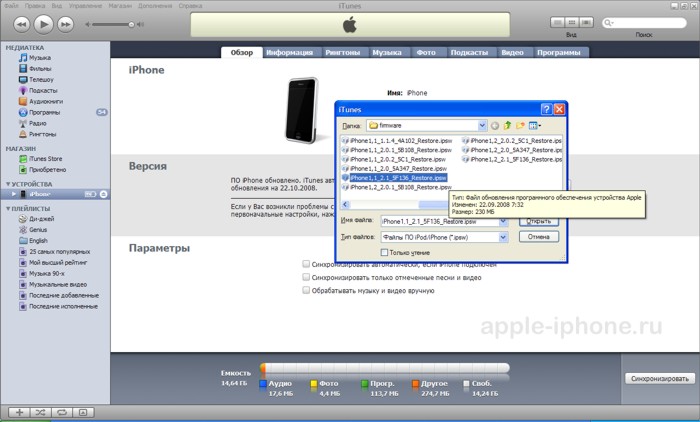Go up one folder level in file dialog
Screen dimensions: 700x422
[x=507, y=126]
